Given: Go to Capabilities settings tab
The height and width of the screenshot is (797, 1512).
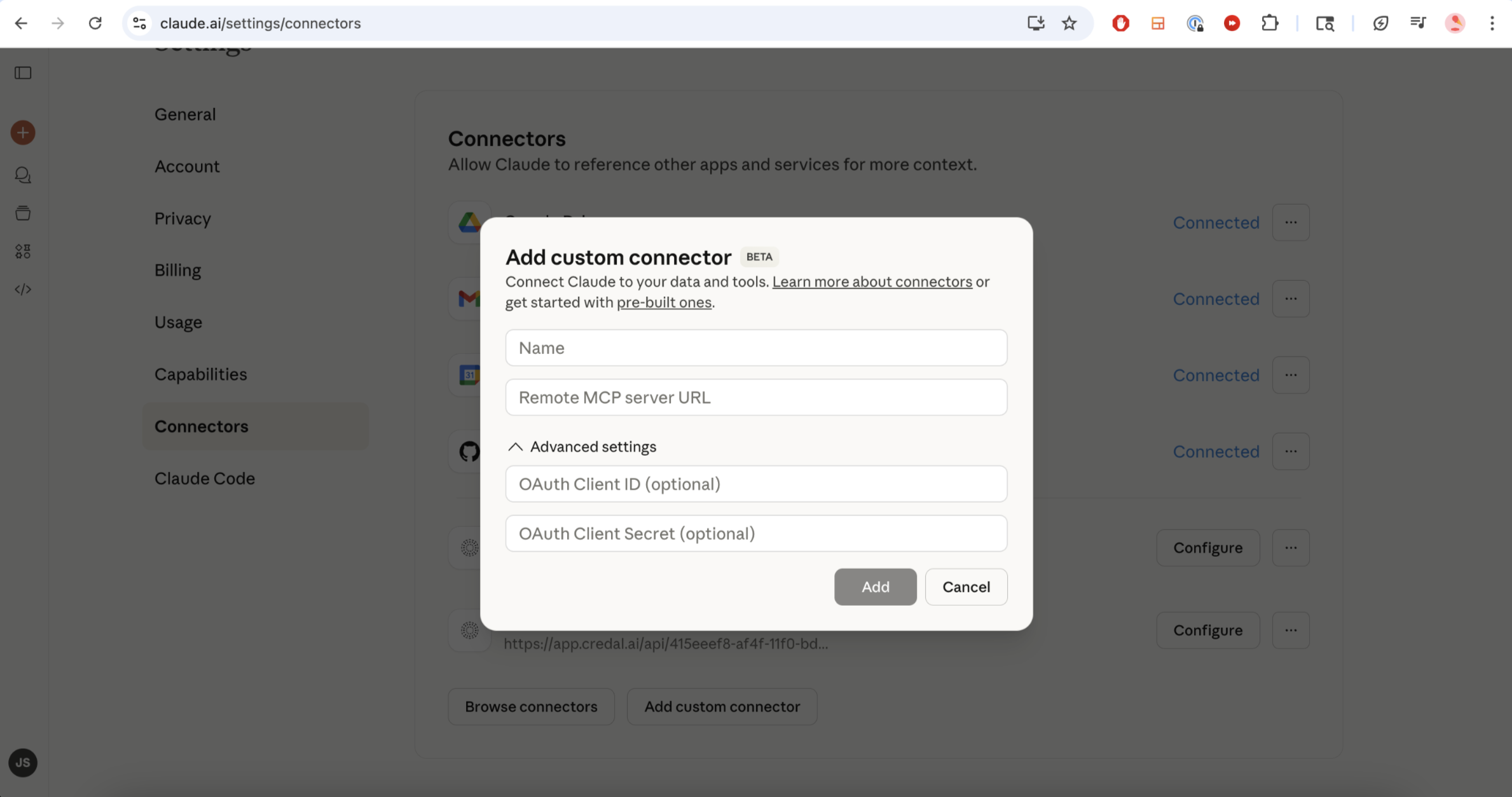Looking at the screenshot, I should pyautogui.click(x=200, y=374).
